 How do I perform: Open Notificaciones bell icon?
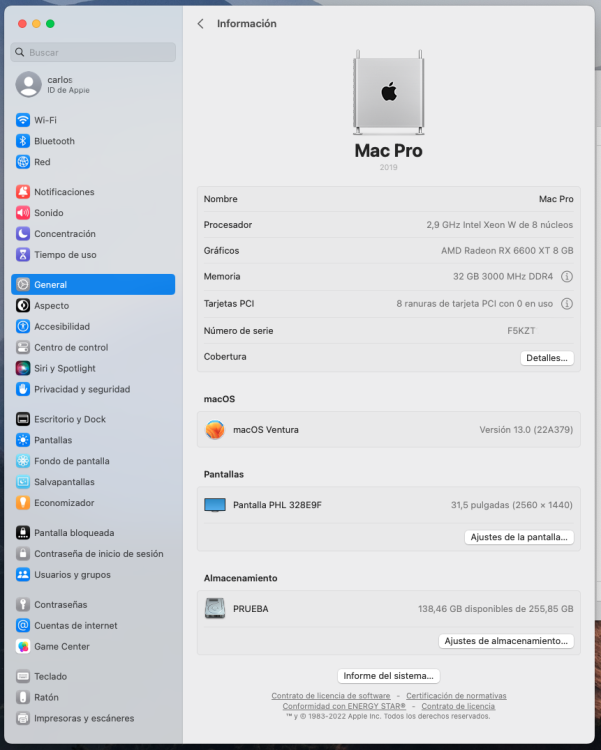[x=22, y=191]
